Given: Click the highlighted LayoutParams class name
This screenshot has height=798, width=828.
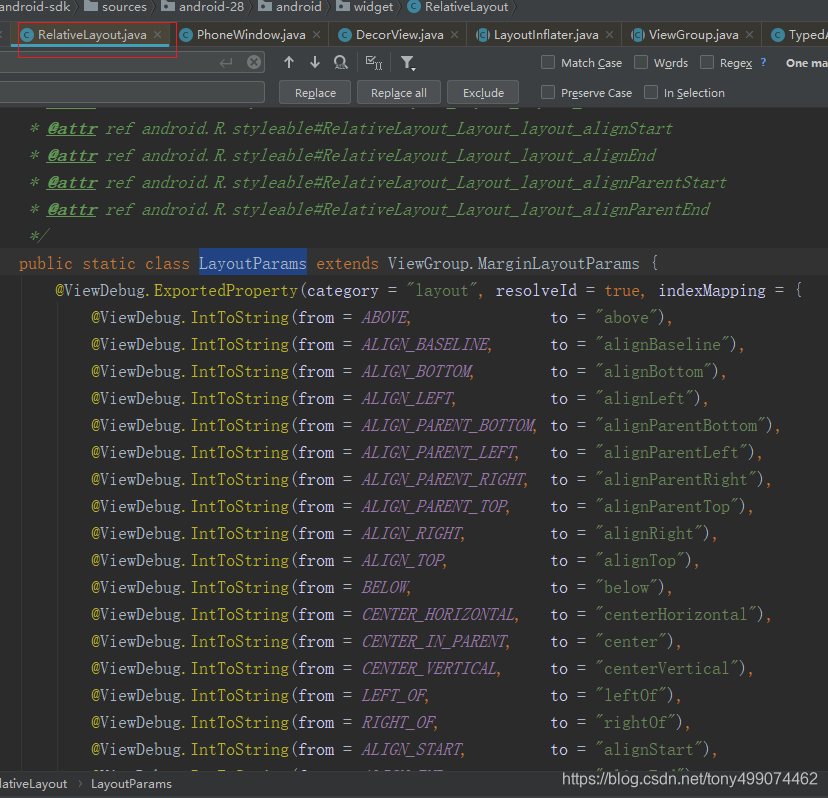Looking at the screenshot, I should [253, 263].
